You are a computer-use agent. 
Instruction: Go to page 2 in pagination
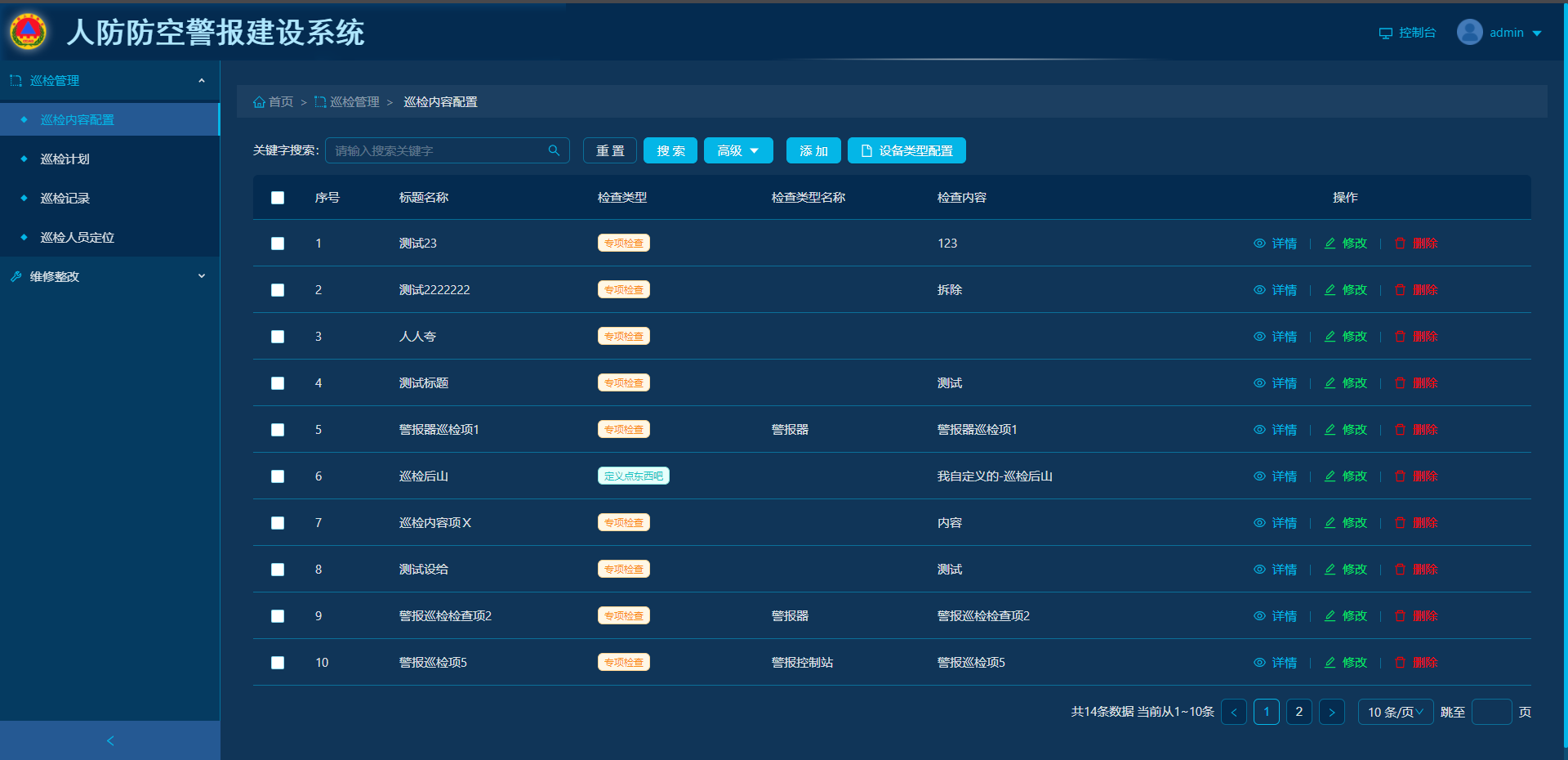(1298, 712)
